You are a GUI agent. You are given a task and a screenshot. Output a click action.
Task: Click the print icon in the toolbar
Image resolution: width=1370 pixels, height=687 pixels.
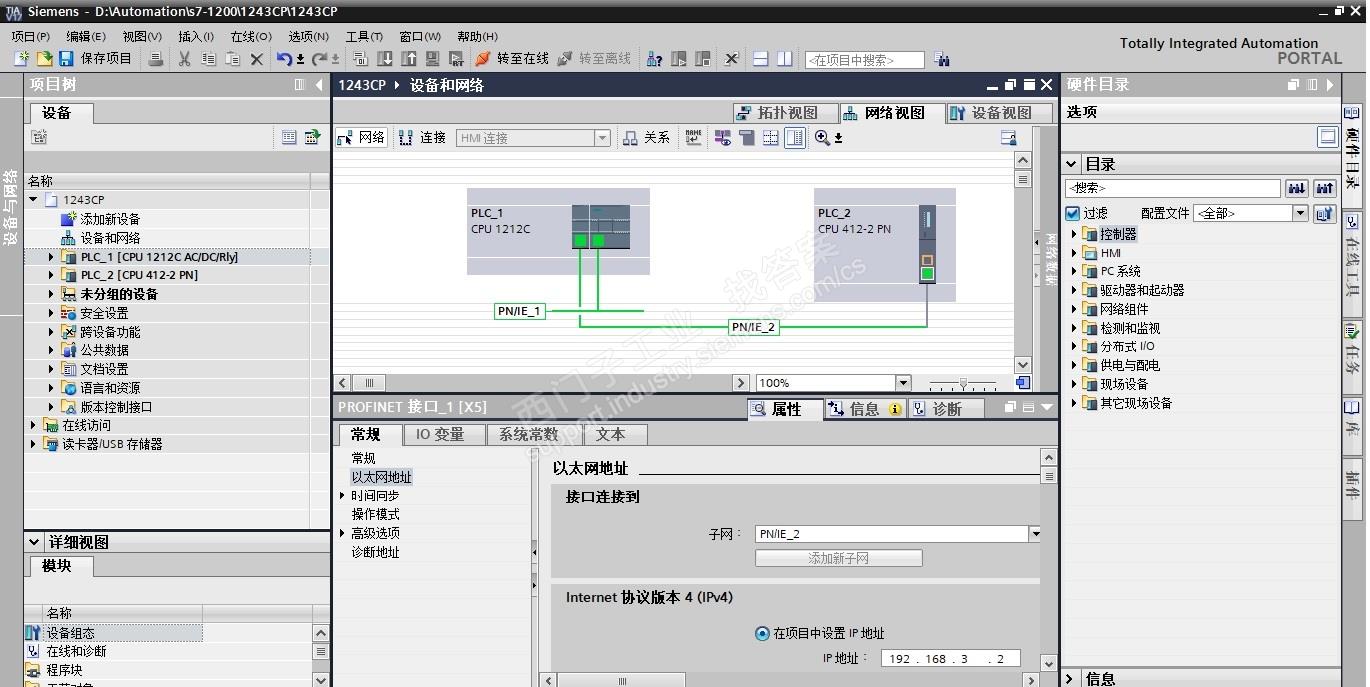tap(156, 59)
